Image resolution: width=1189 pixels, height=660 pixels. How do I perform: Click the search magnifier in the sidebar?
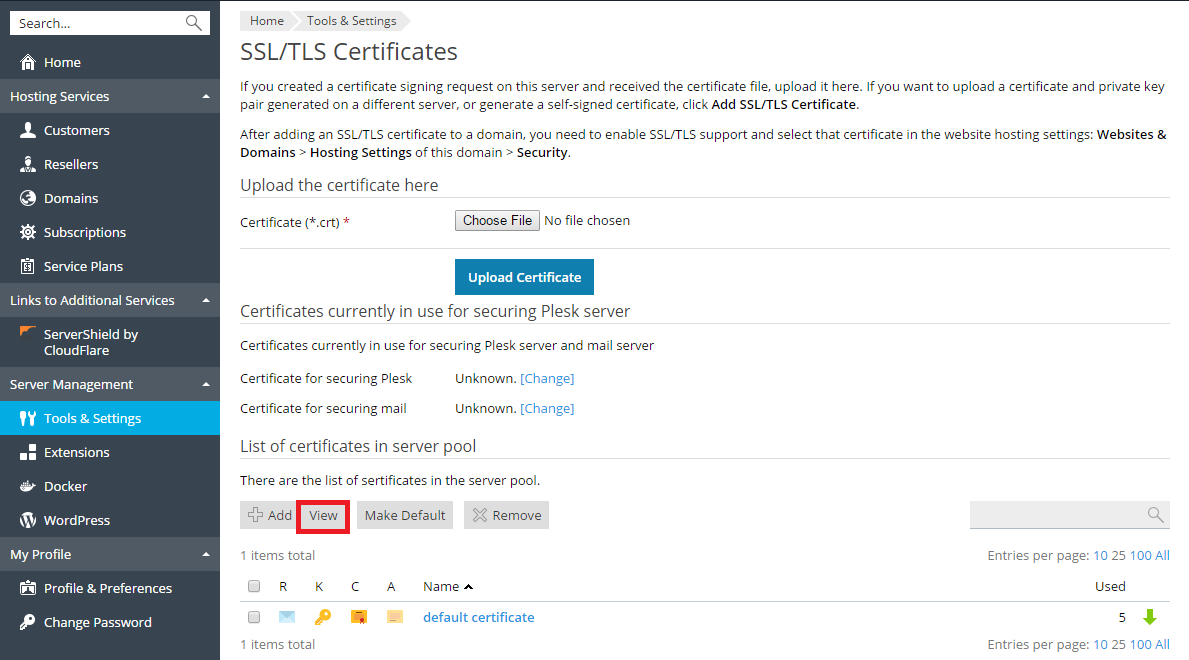pos(194,23)
